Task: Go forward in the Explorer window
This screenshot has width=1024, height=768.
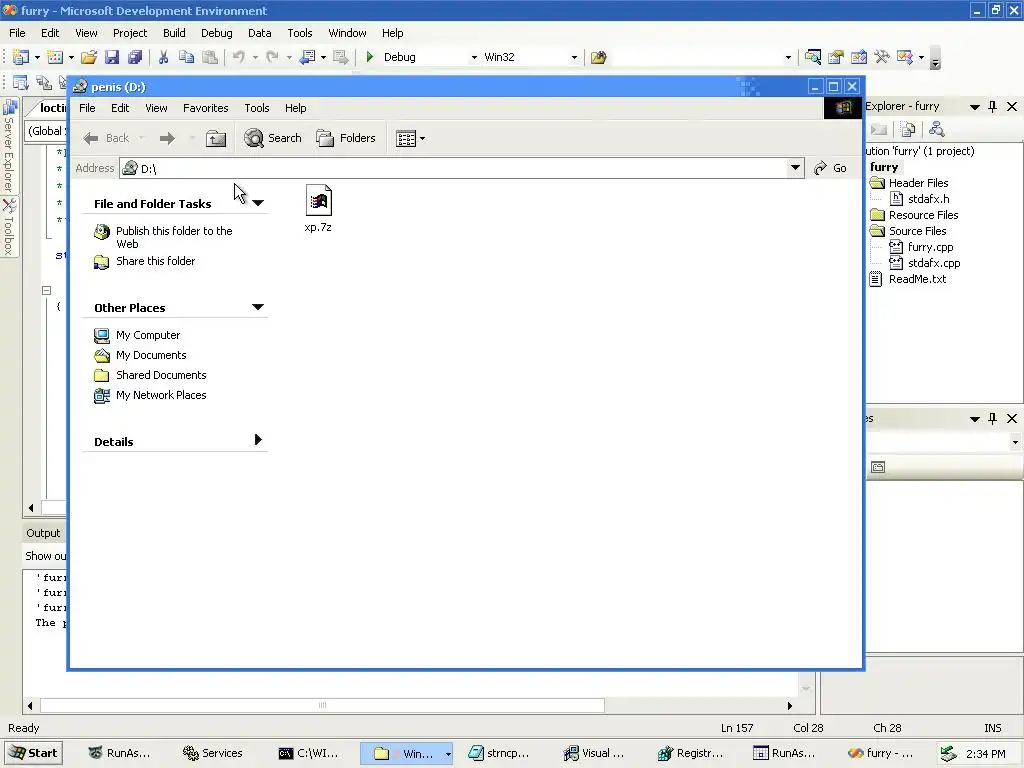Action: pos(167,138)
